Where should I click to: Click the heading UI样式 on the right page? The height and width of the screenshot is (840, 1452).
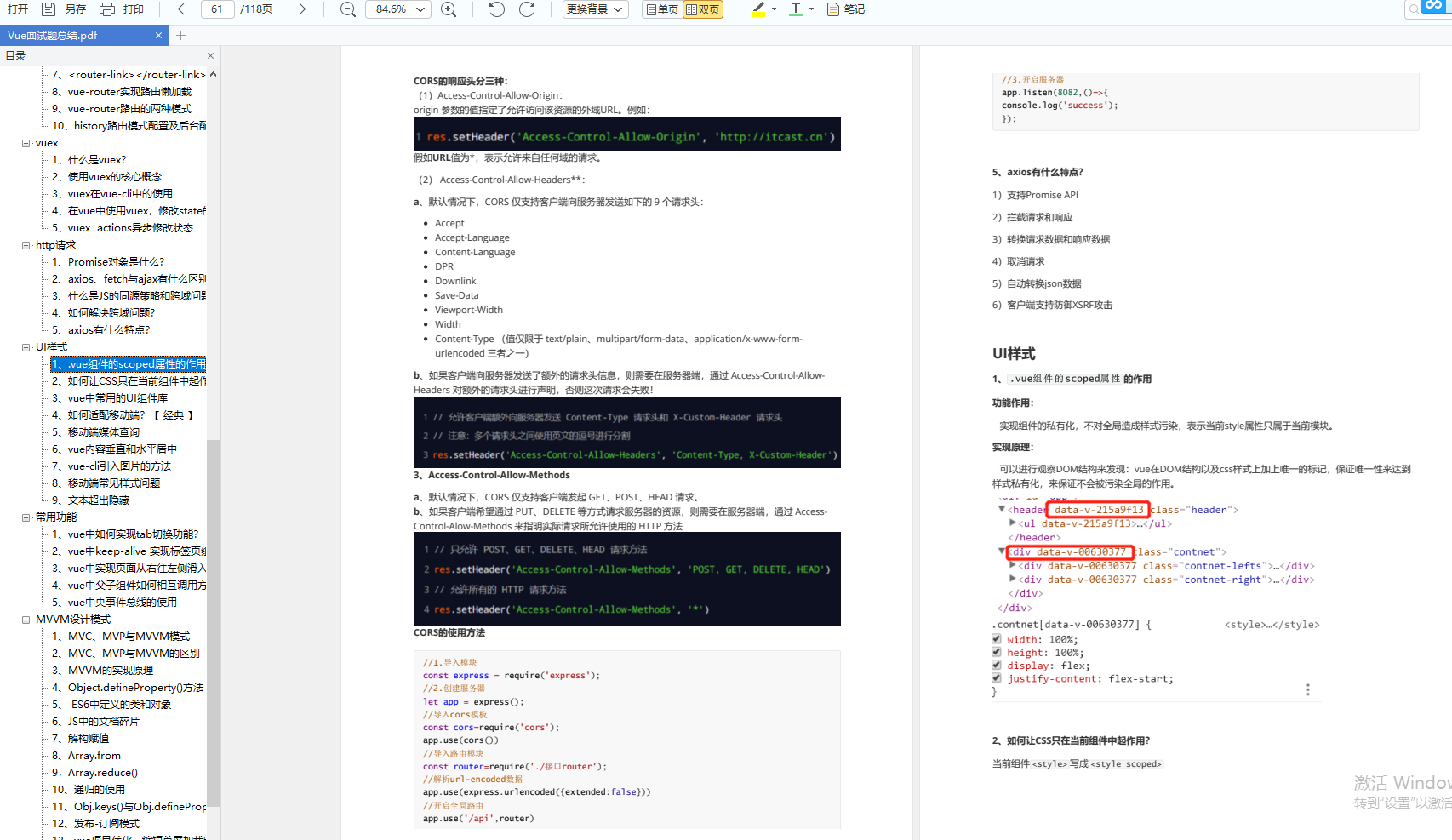[x=1014, y=354]
